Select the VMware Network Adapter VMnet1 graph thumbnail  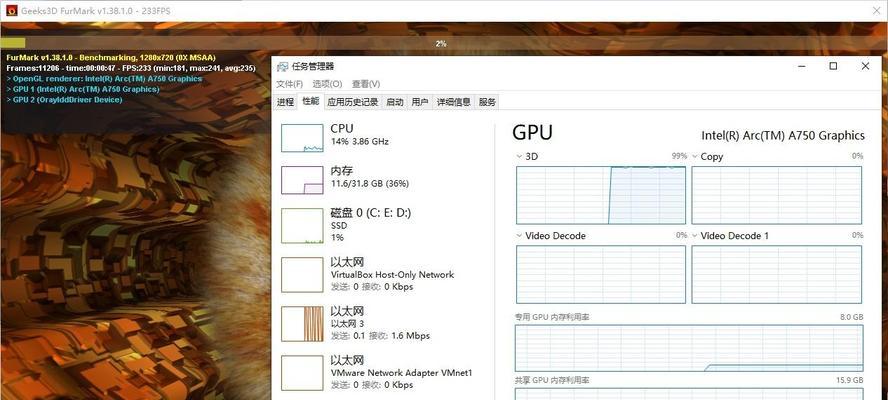point(302,373)
